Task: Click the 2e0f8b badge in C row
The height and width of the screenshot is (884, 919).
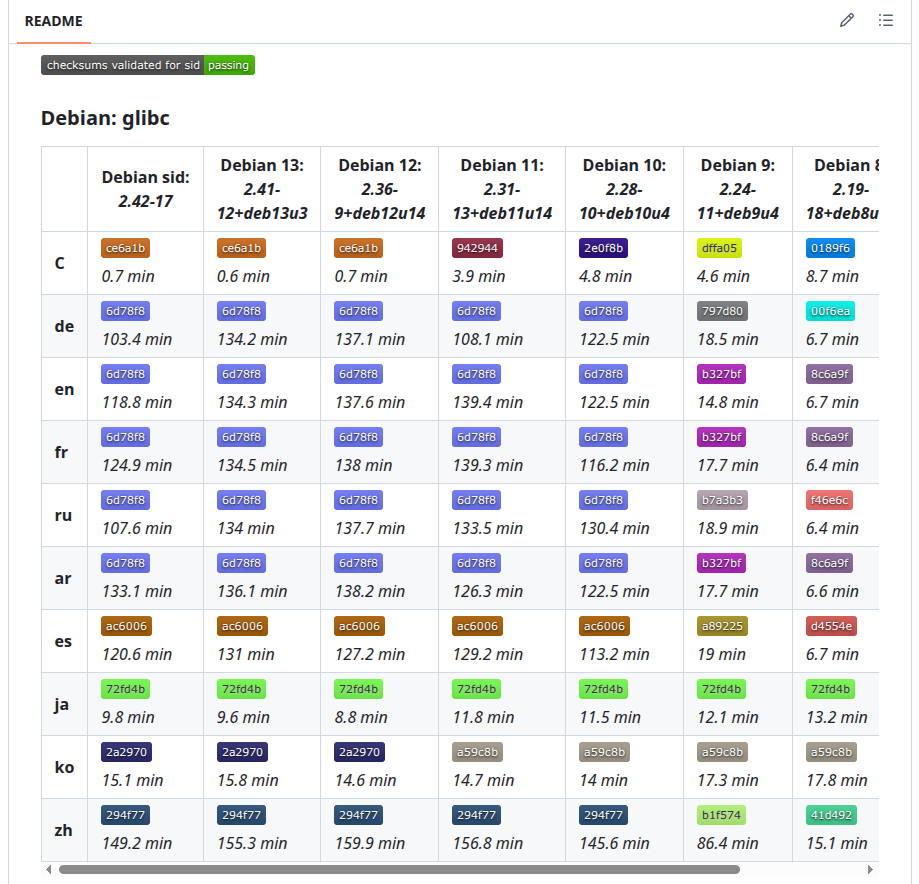Action: (603, 248)
